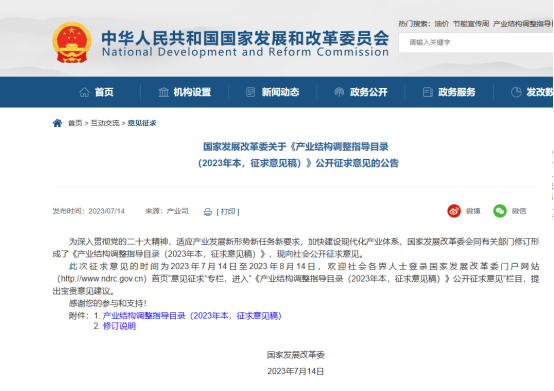Click the 附件 label

click(x=78, y=316)
